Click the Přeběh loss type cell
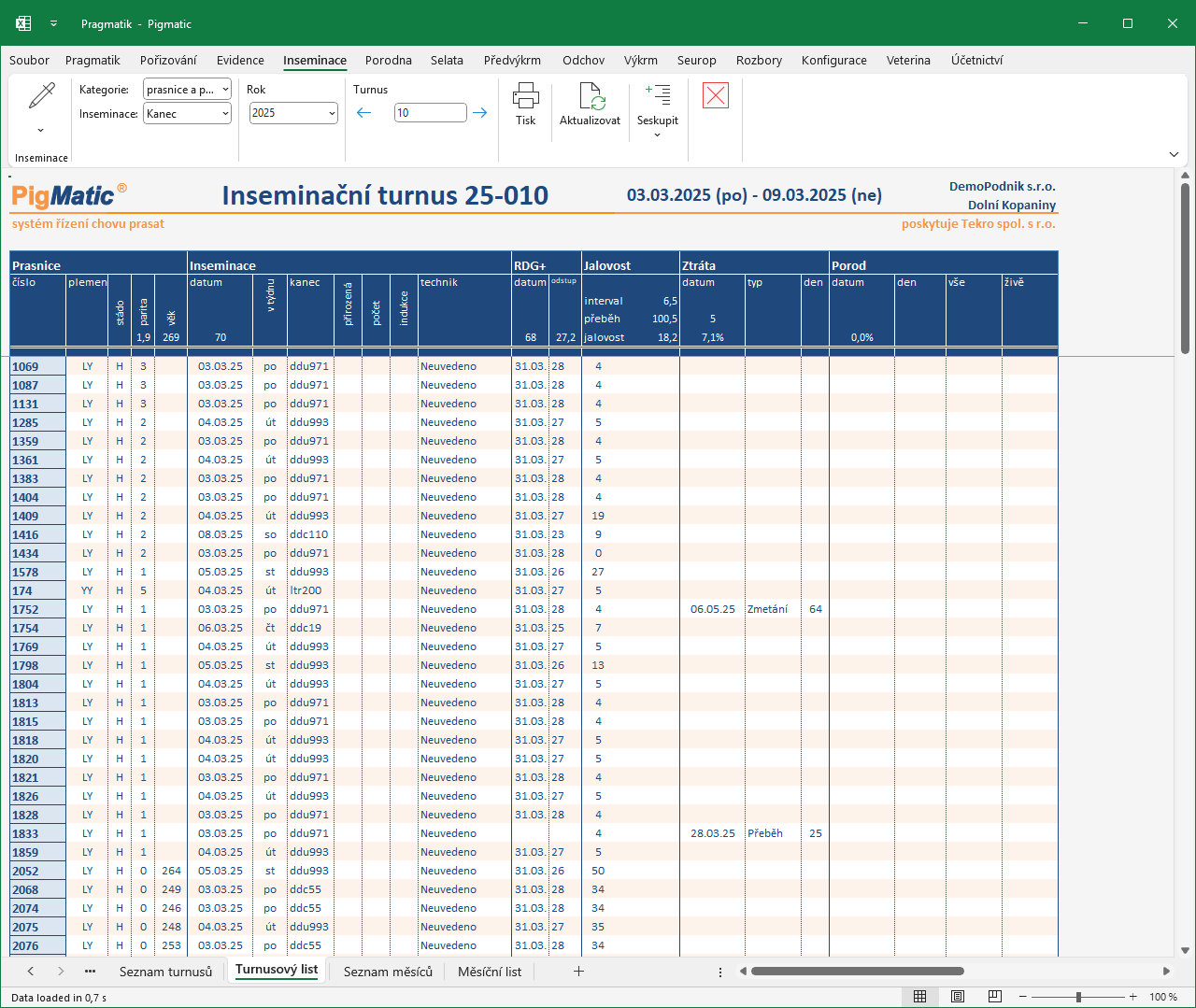 pos(773,833)
